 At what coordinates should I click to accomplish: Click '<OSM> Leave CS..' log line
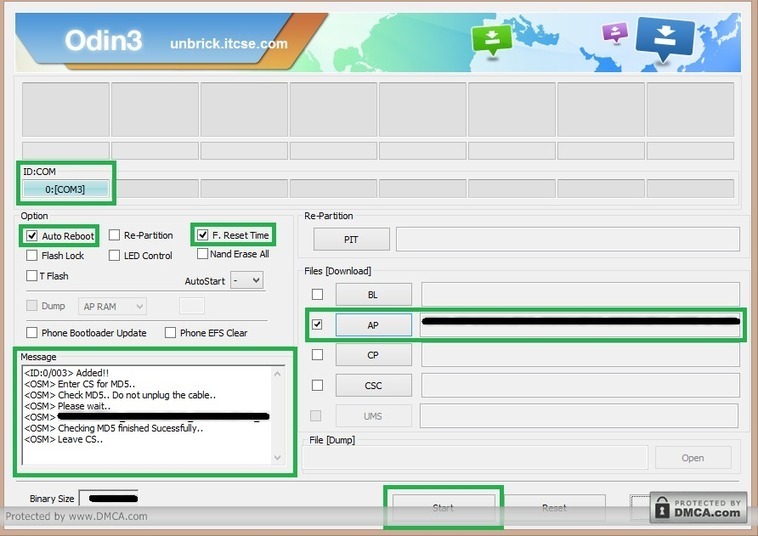click(x=63, y=439)
